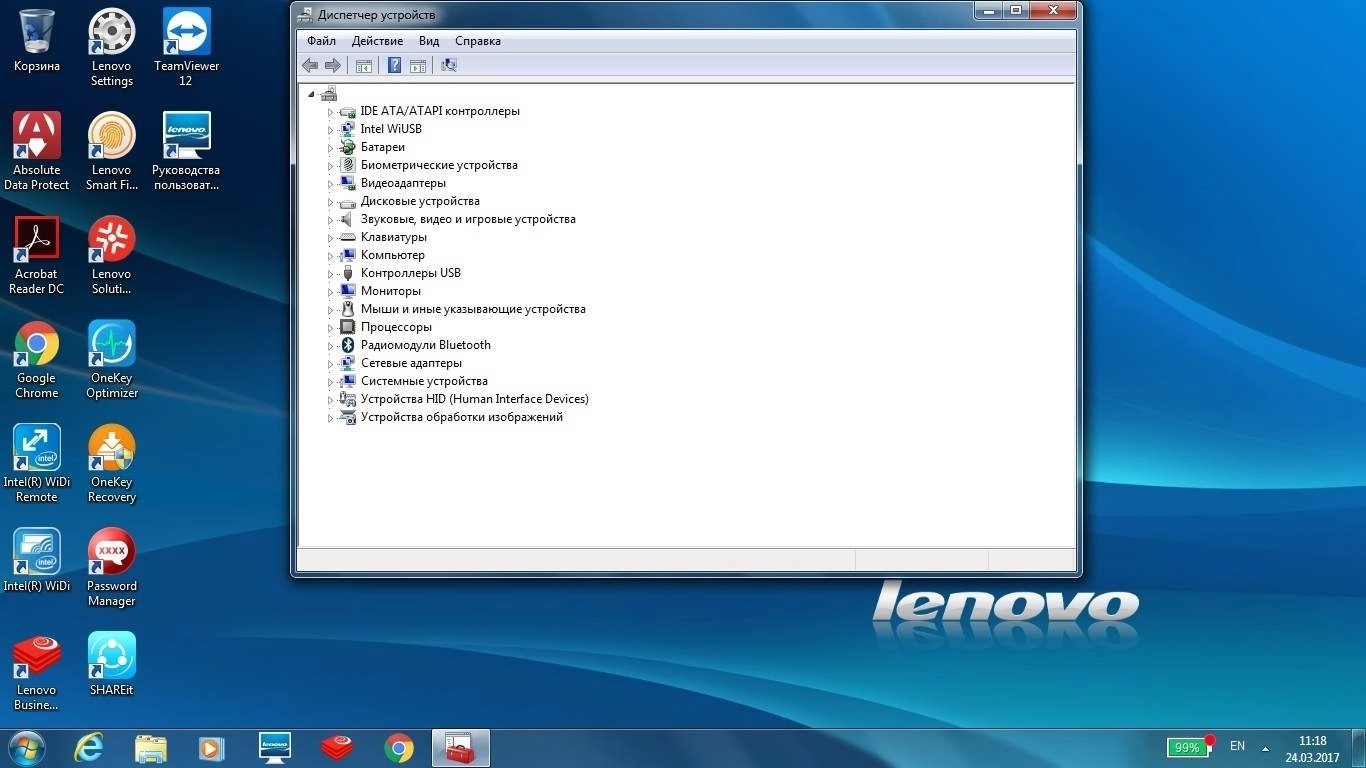Expand Дисковые устройства
Viewport: 1366px width, 768px height.
(x=330, y=202)
